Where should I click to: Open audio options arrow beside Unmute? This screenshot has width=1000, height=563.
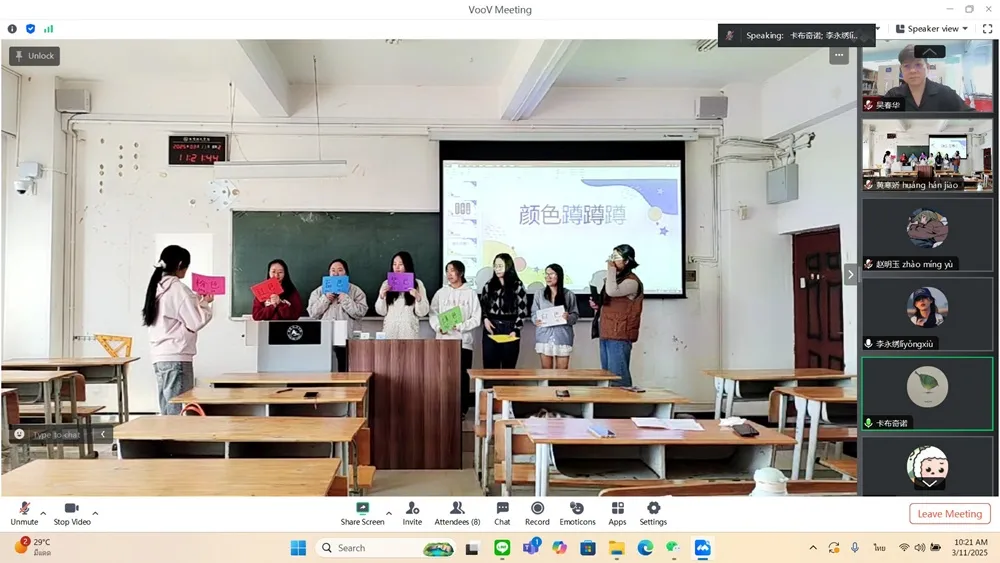coord(43,513)
